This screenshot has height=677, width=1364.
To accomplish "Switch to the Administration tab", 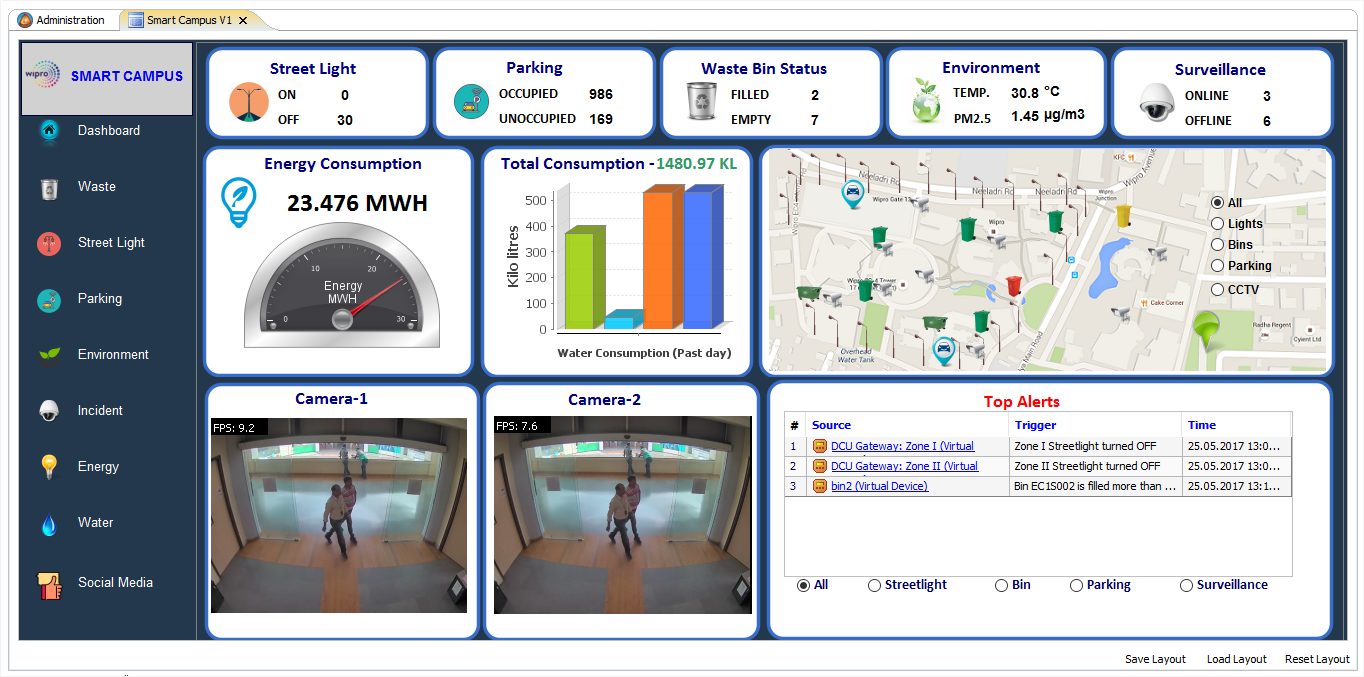I will (x=62, y=20).
